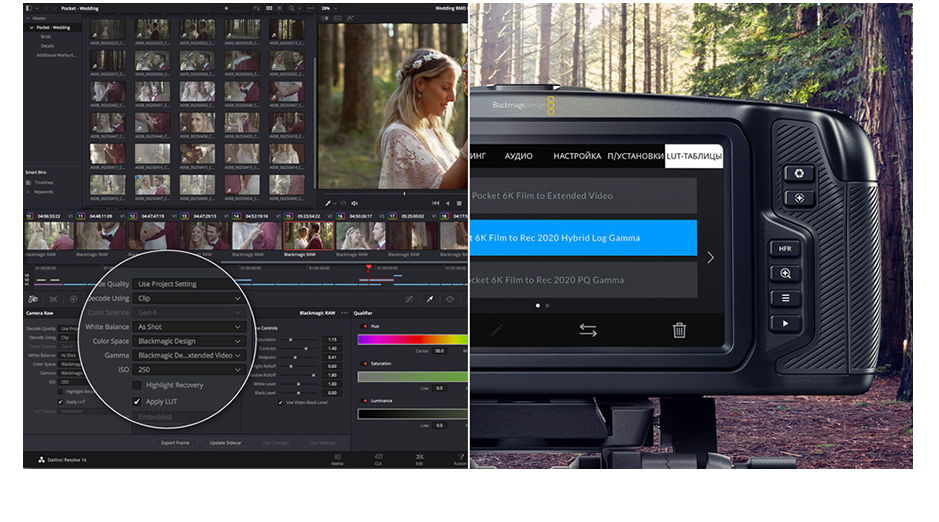Open the media pool options ellipsis
Screen dimensions: 939x522
pos(310,8)
